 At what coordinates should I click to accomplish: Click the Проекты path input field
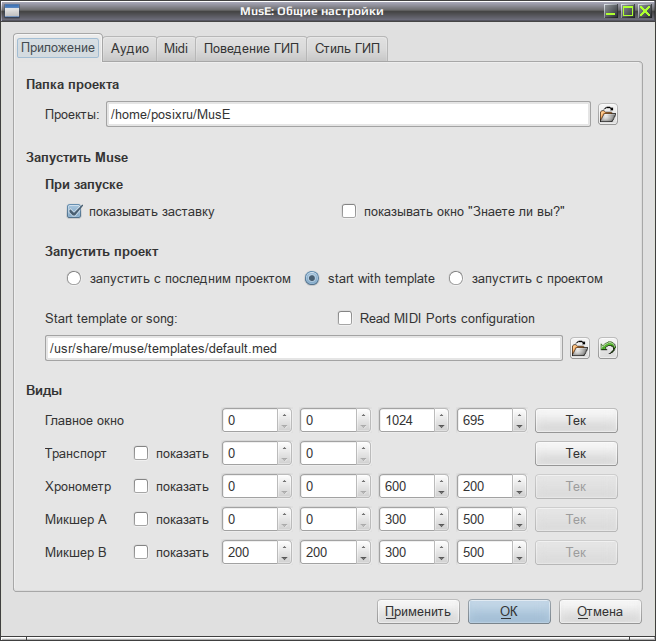click(x=348, y=114)
